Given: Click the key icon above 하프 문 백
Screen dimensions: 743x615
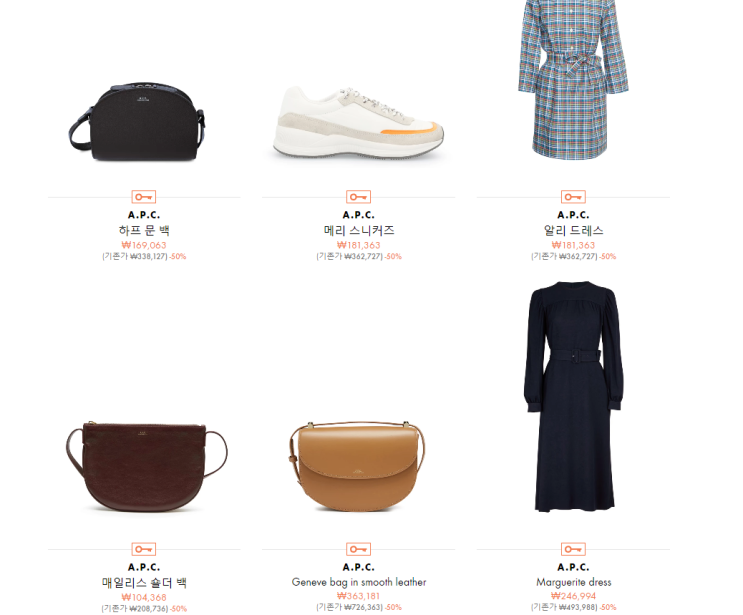Looking at the screenshot, I should [144, 197].
